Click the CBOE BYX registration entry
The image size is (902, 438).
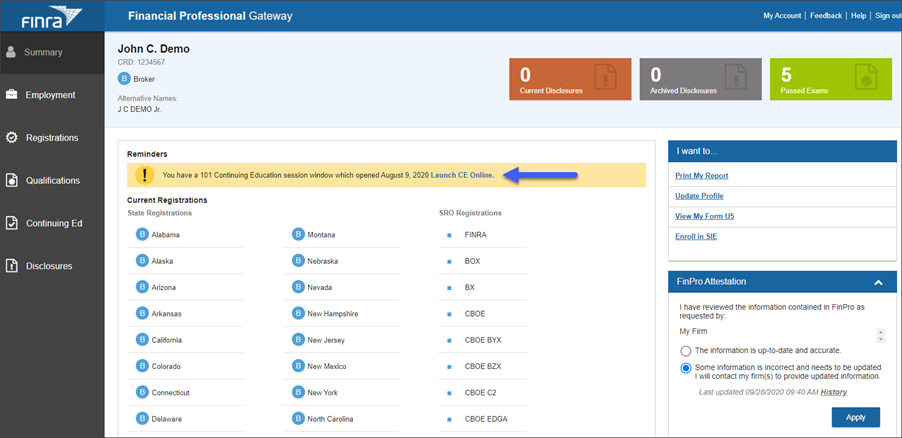point(483,340)
